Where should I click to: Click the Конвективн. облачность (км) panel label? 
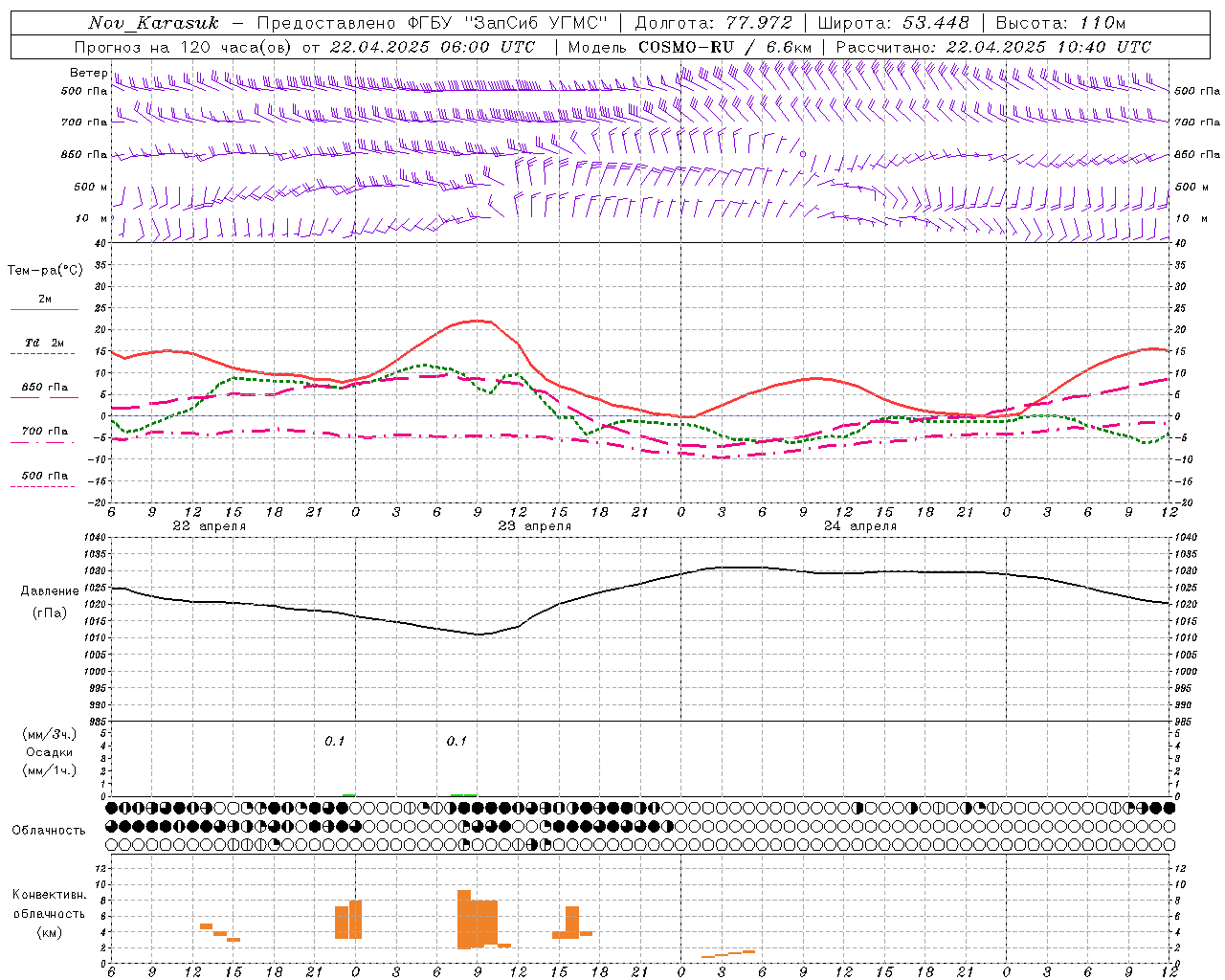[x=49, y=914]
